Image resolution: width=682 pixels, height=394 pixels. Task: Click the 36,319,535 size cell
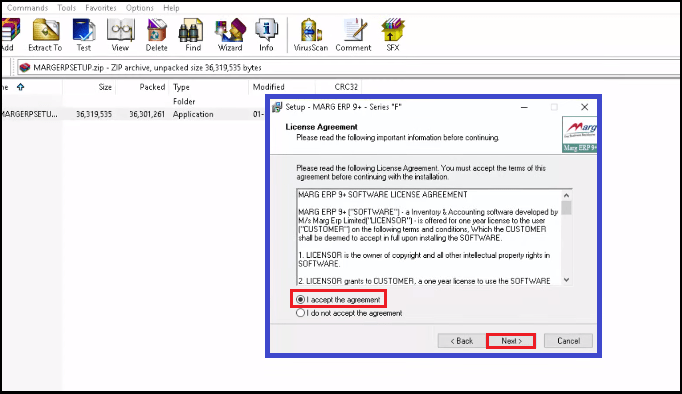click(94, 114)
